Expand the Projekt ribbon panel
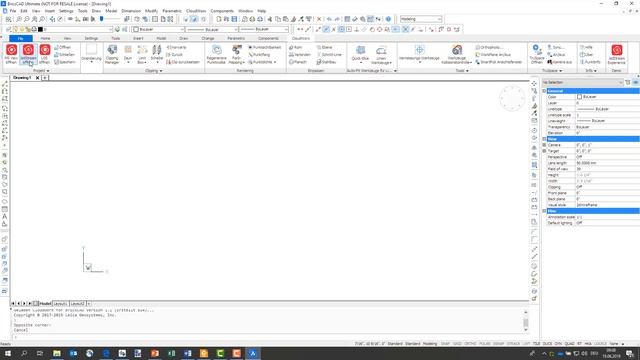This screenshot has height=360, width=640. (x=41, y=71)
